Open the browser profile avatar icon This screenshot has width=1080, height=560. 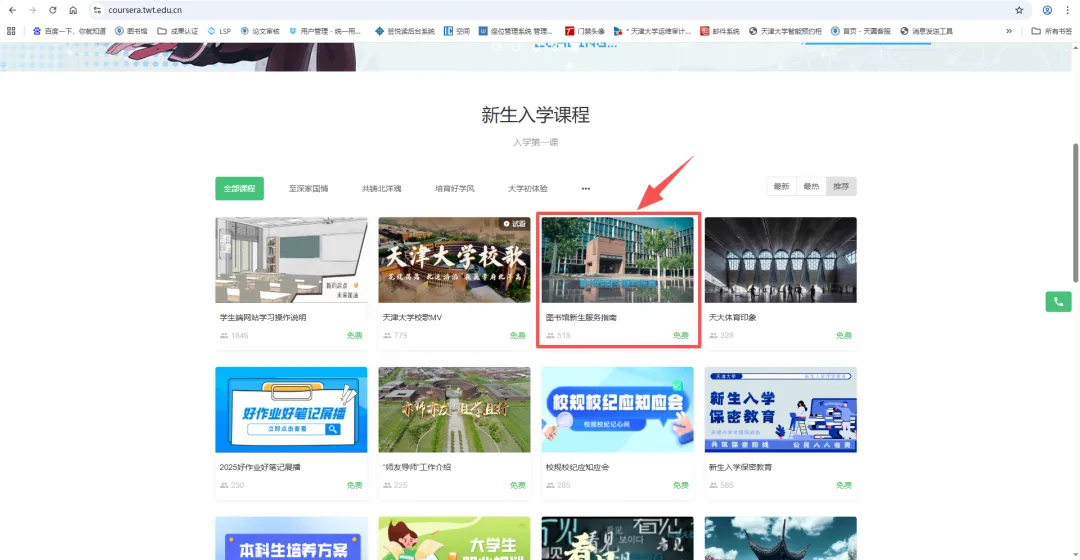[x=1047, y=10]
